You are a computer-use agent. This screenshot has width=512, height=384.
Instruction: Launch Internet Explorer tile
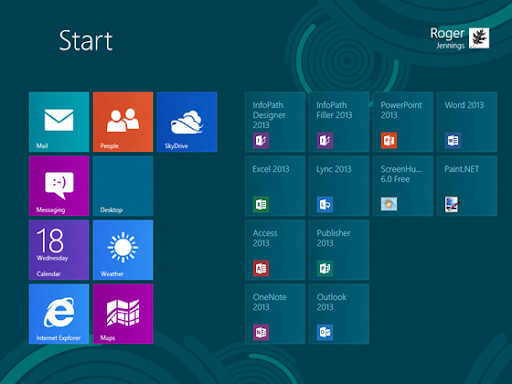pyautogui.click(x=59, y=314)
